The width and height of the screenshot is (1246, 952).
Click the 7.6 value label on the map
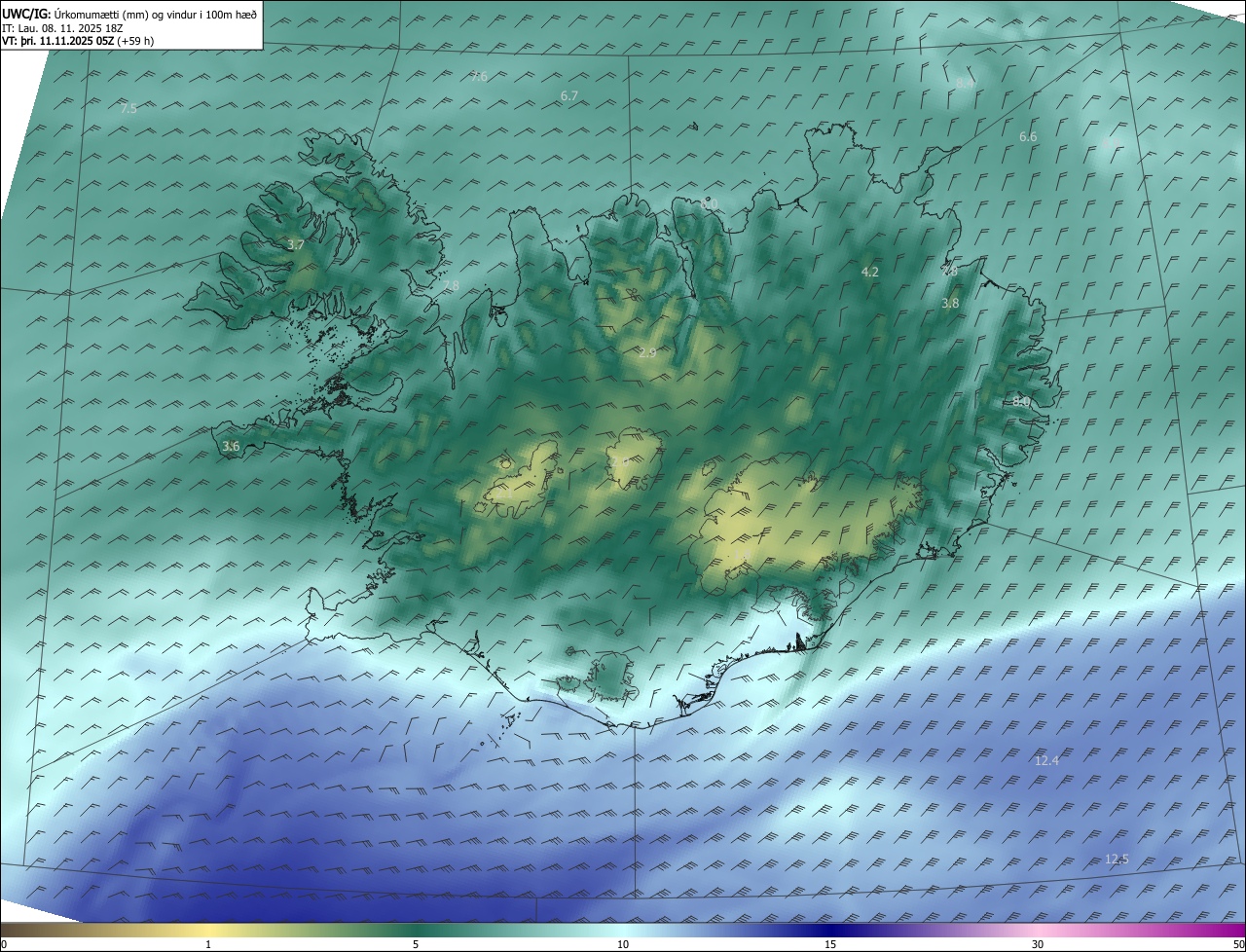coord(479,77)
